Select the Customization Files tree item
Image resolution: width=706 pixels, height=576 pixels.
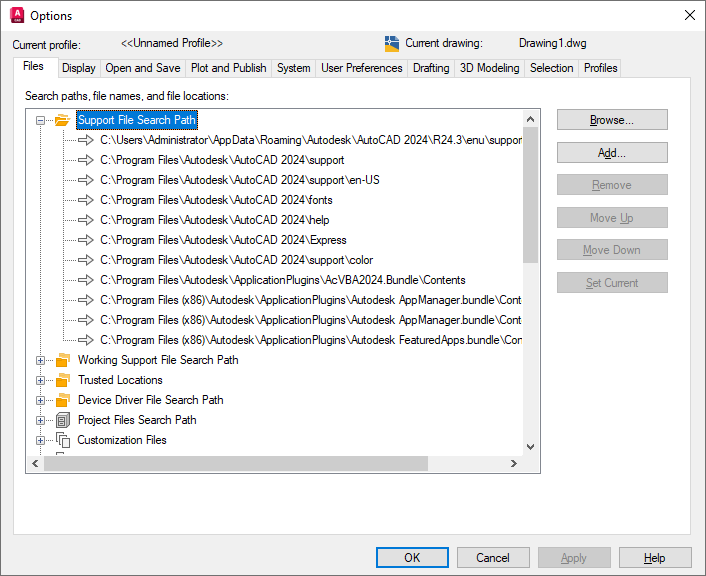tap(122, 440)
